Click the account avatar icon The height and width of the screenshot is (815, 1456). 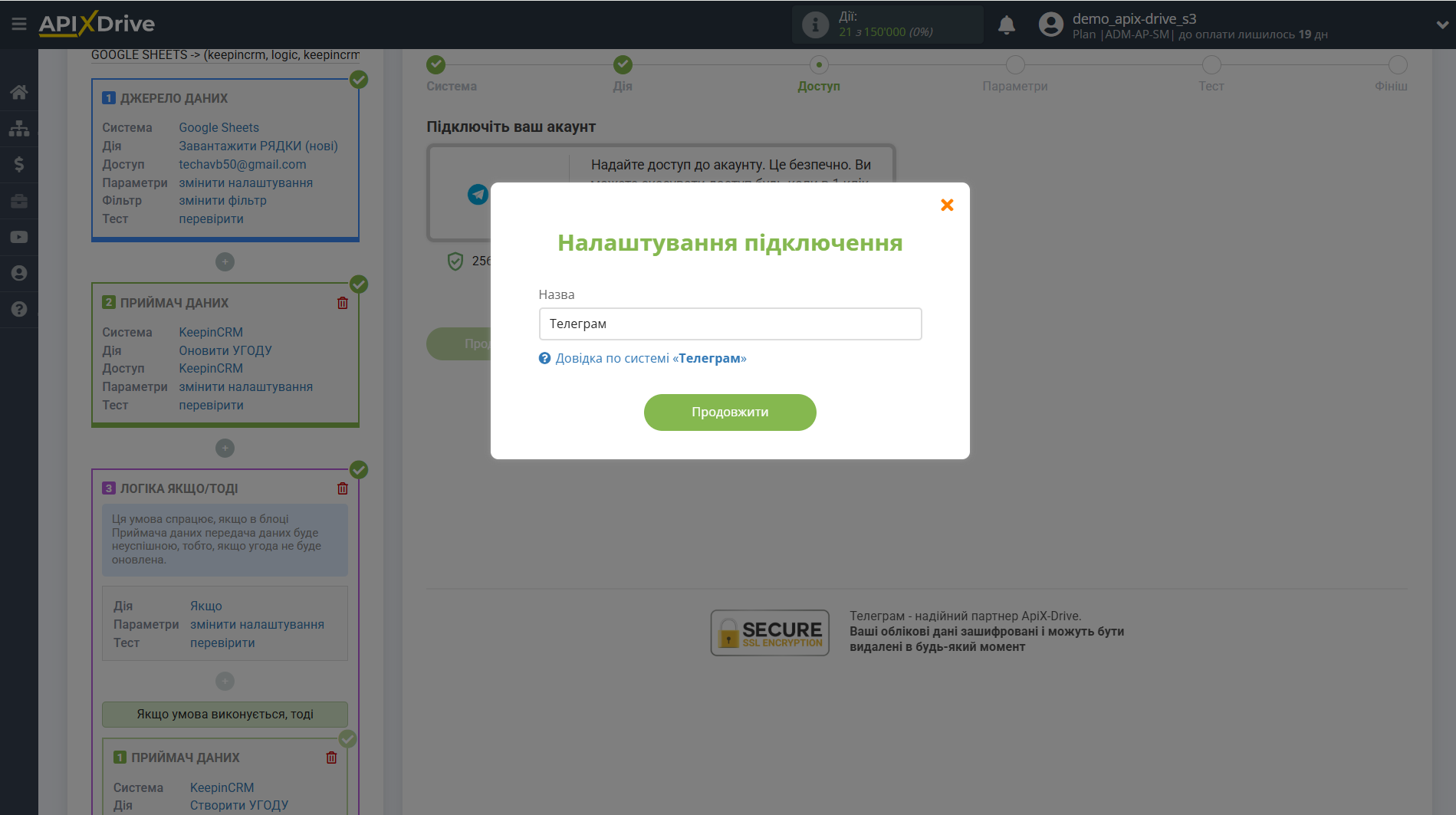pyautogui.click(x=1050, y=25)
